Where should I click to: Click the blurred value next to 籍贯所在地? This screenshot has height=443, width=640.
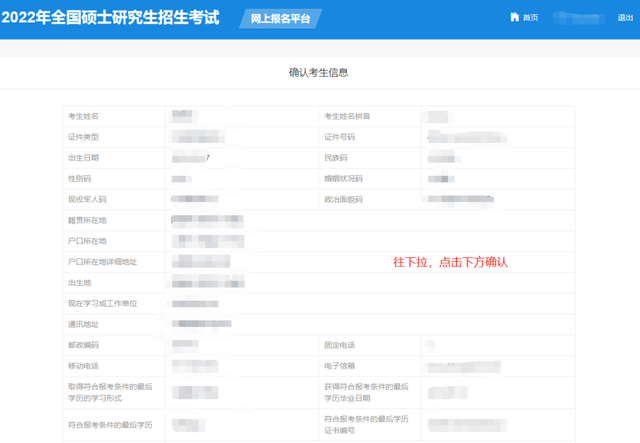[x=207, y=221]
